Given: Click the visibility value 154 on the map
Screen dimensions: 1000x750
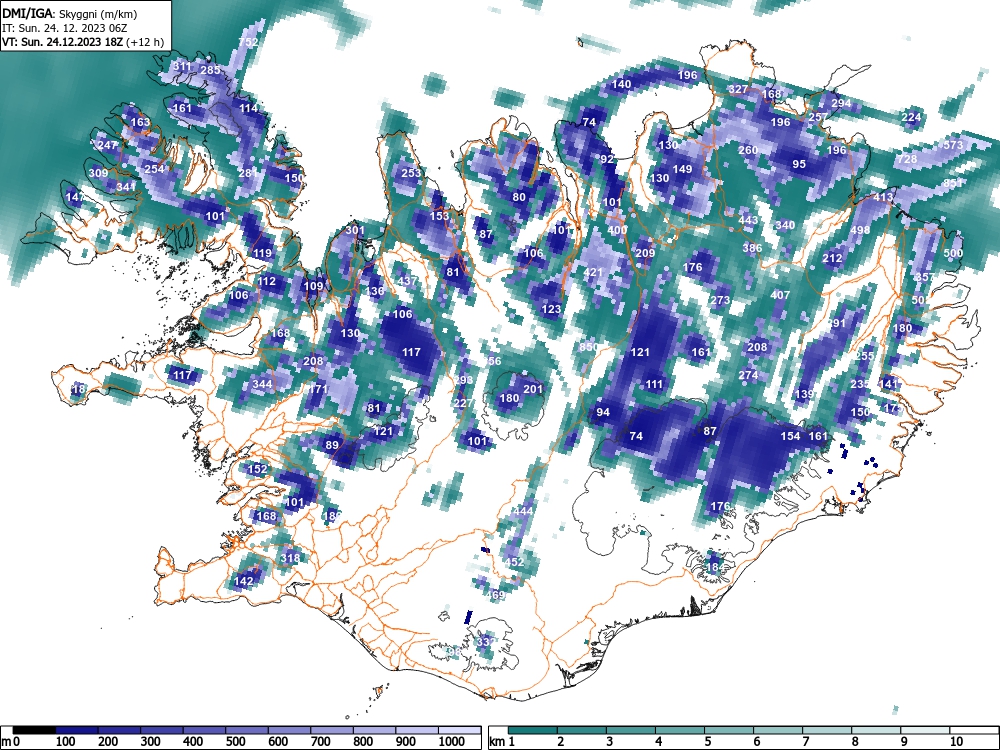Looking at the screenshot, I should pos(790,436).
